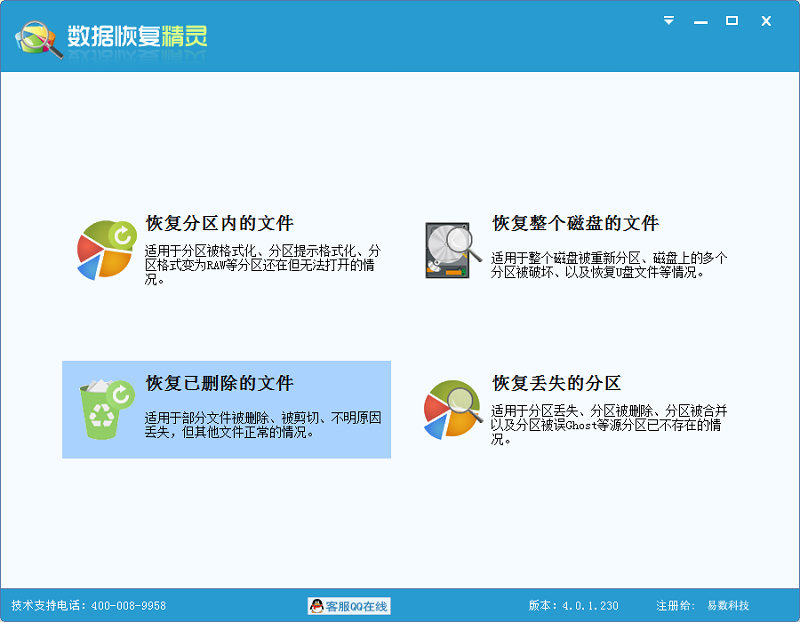The width and height of the screenshot is (800, 622).
Task: Select heading 恢复丢失的分区
Action: [557, 383]
